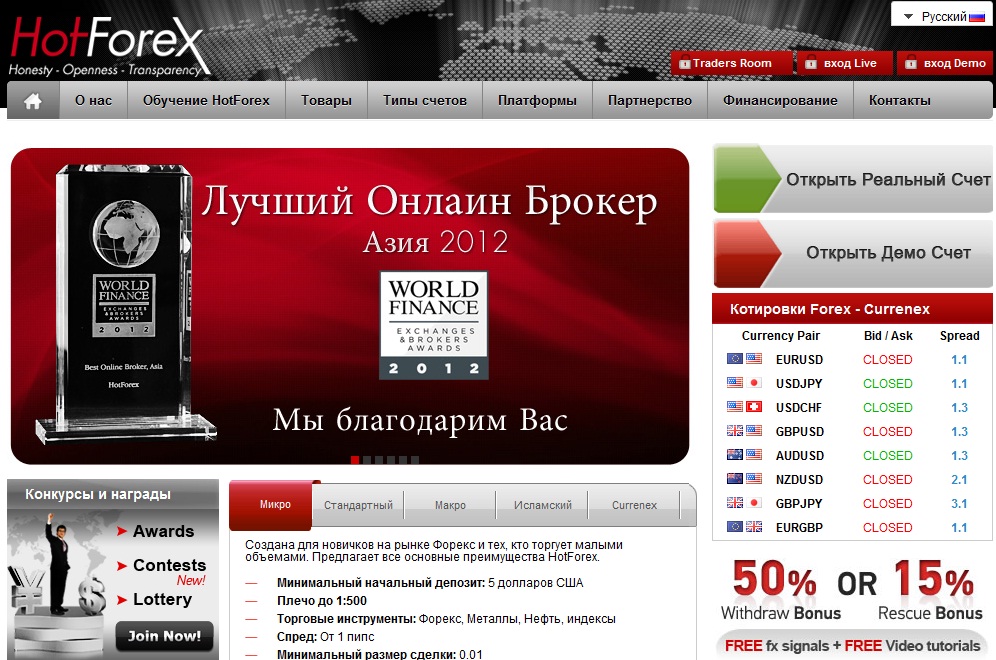Click the NZDUSD flag pair icon
This screenshot has width=996, height=660.
[x=744, y=479]
